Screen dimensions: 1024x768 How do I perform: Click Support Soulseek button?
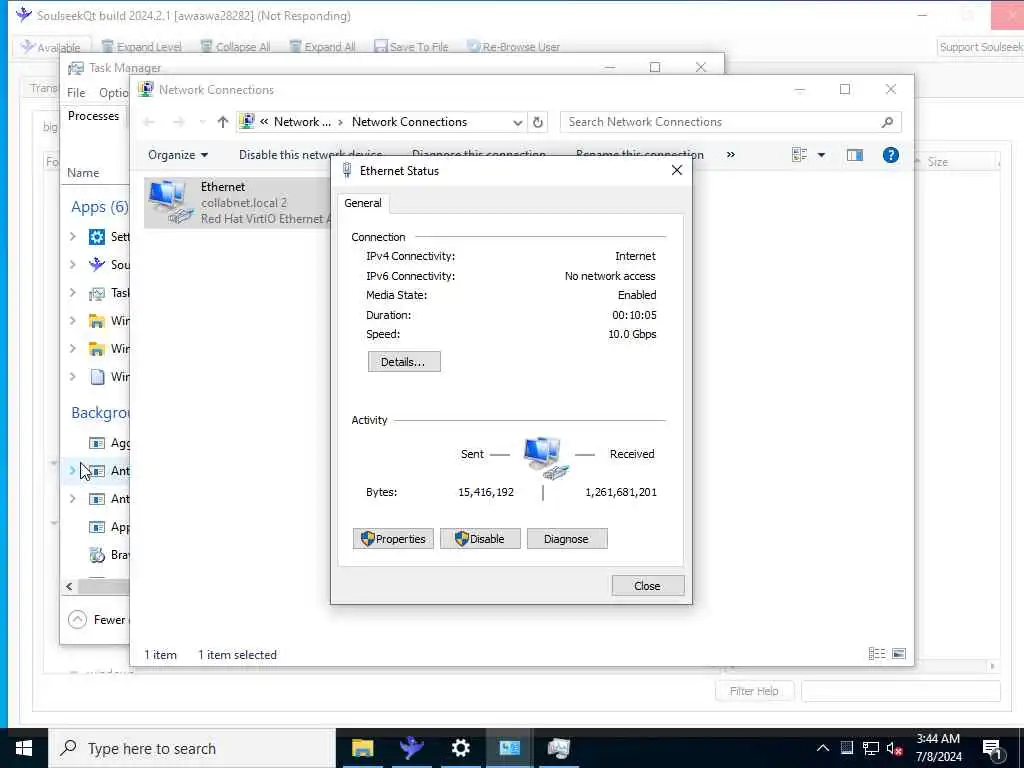click(x=980, y=46)
